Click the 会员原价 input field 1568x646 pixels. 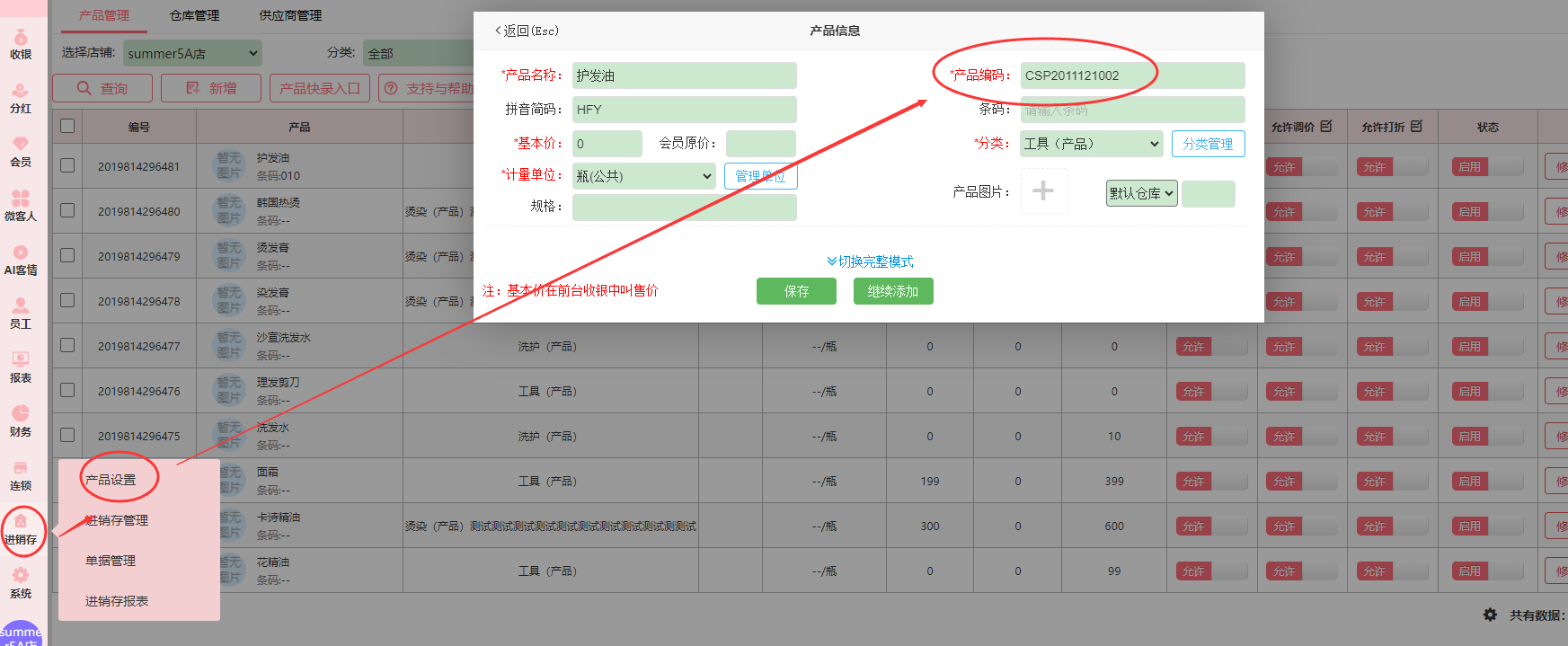tap(761, 144)
